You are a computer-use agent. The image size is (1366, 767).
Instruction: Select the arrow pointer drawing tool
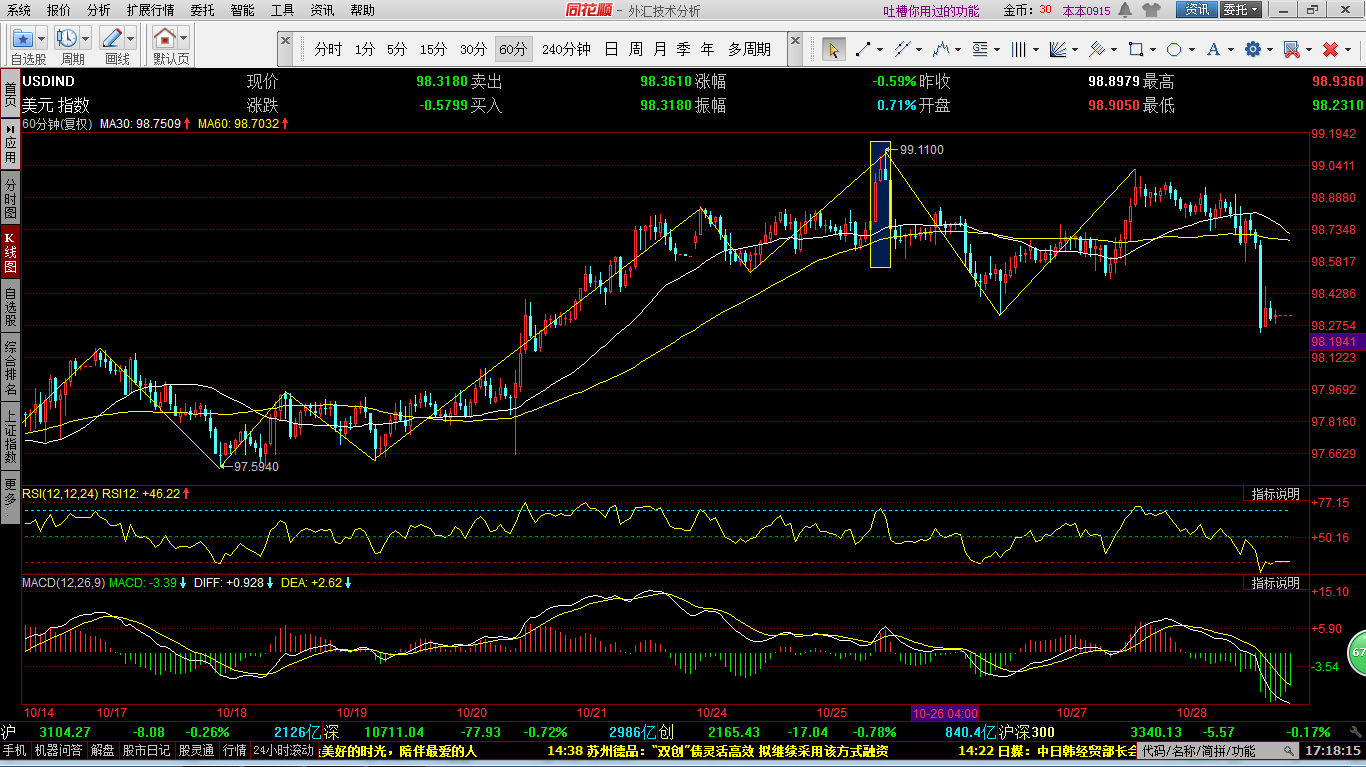click(x=833, y=49)
